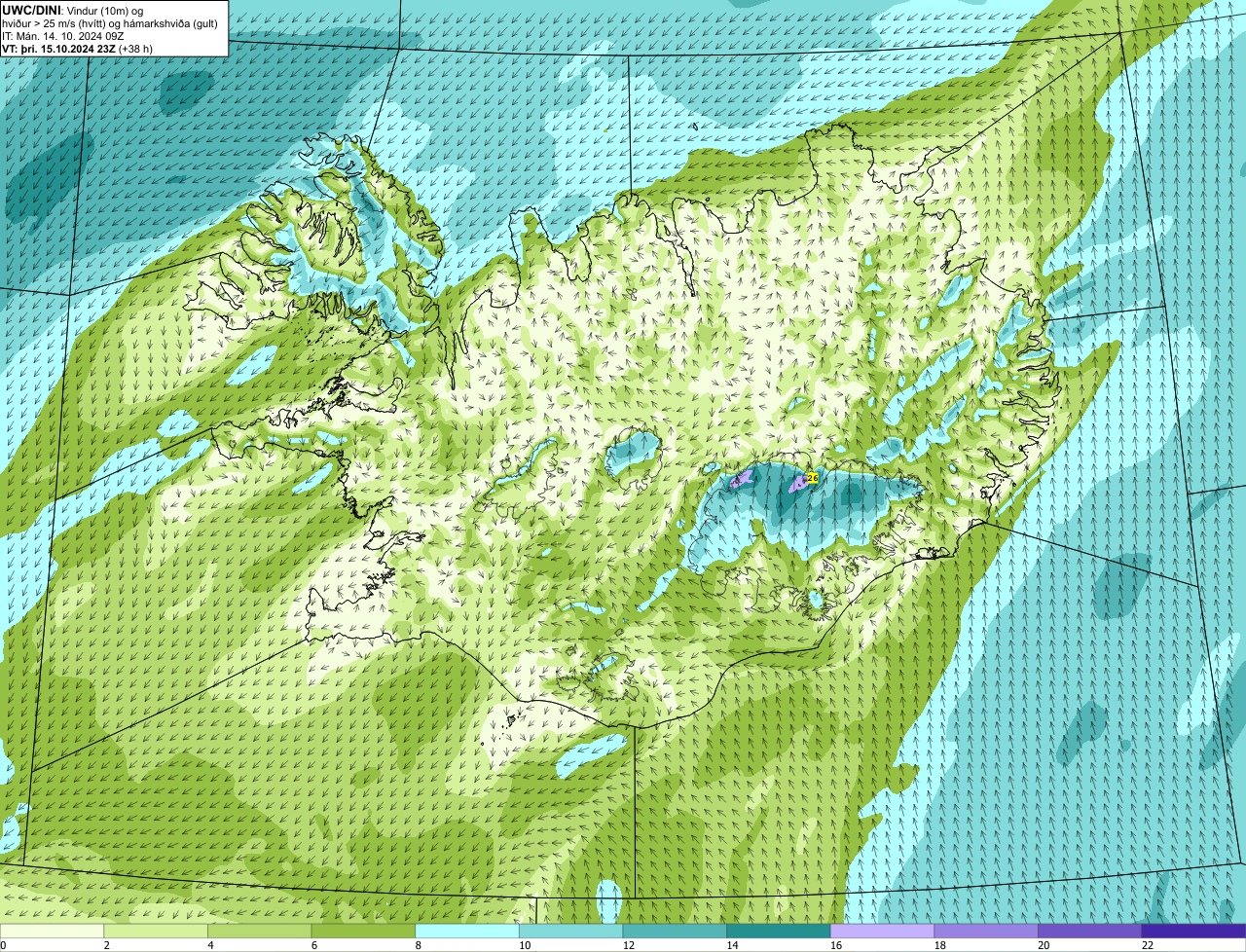Screen dimensions: 1246x952
Task: Click the legend value label 10
Action: tap(524, 945)
